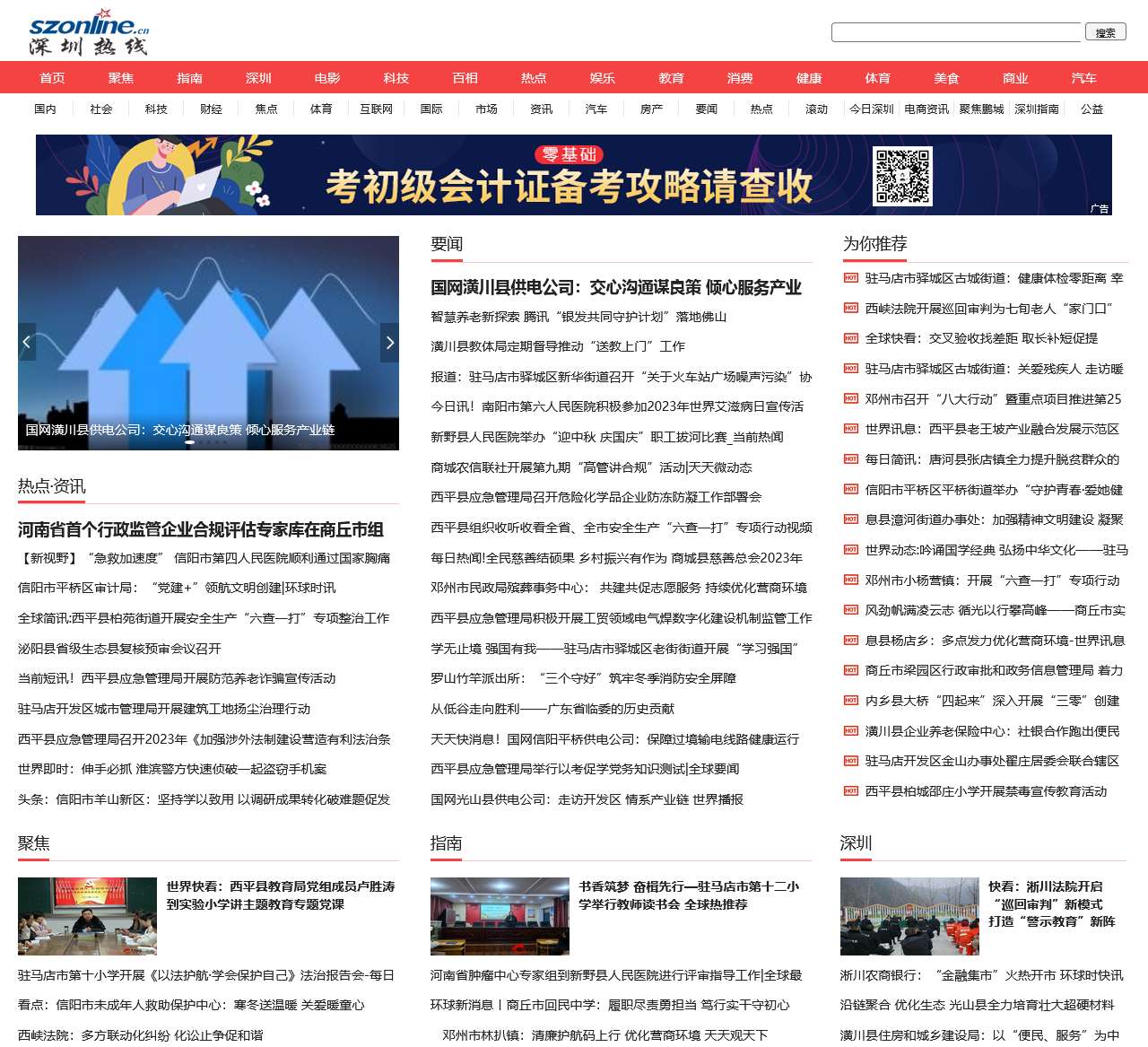Open headline 国网潢川县供电公司 under 要闻

(x=615, y=287)
